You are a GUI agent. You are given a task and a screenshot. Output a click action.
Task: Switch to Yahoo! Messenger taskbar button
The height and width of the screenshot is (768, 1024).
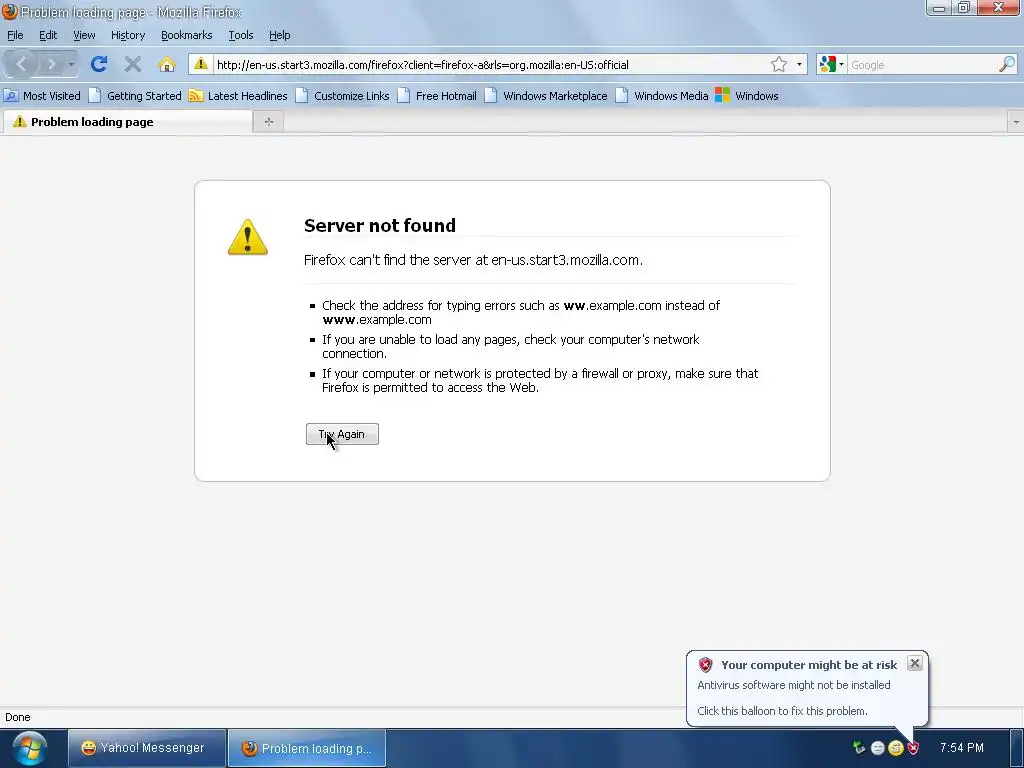pos(147,748)
